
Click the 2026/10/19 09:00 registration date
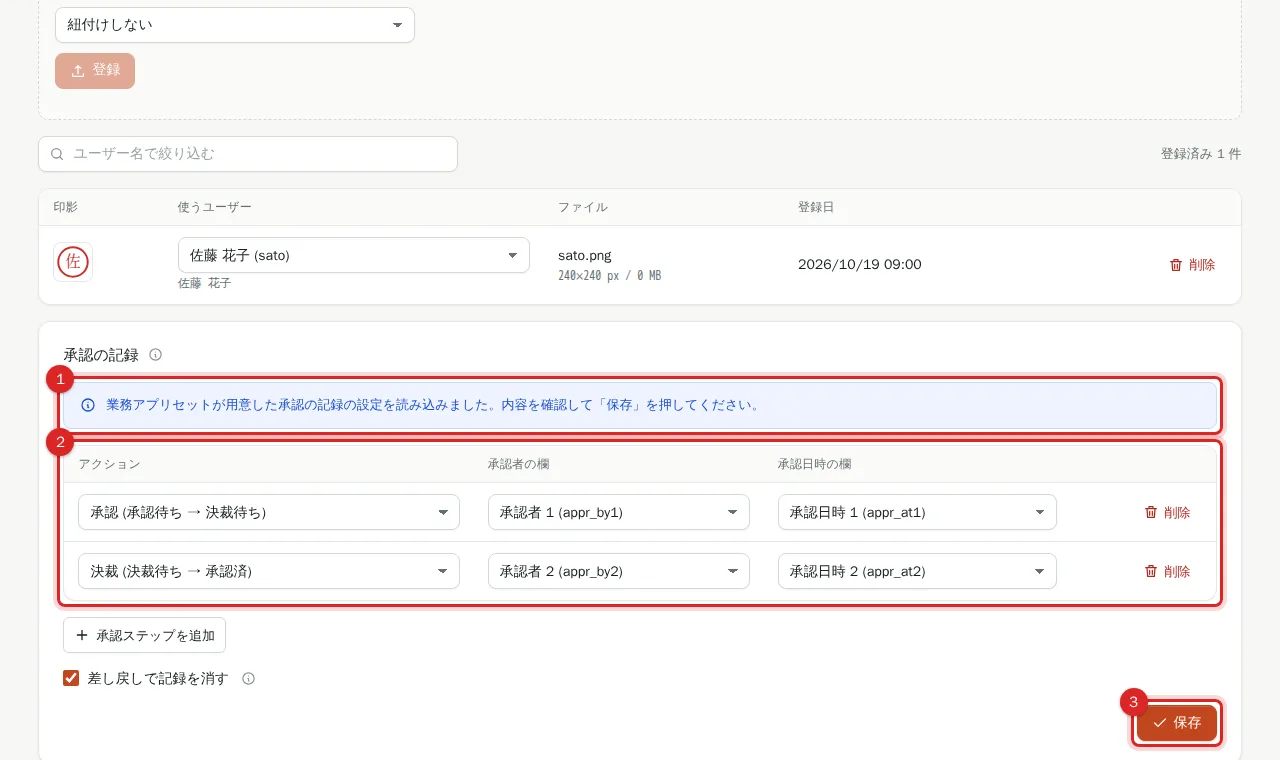pos(860,264)
